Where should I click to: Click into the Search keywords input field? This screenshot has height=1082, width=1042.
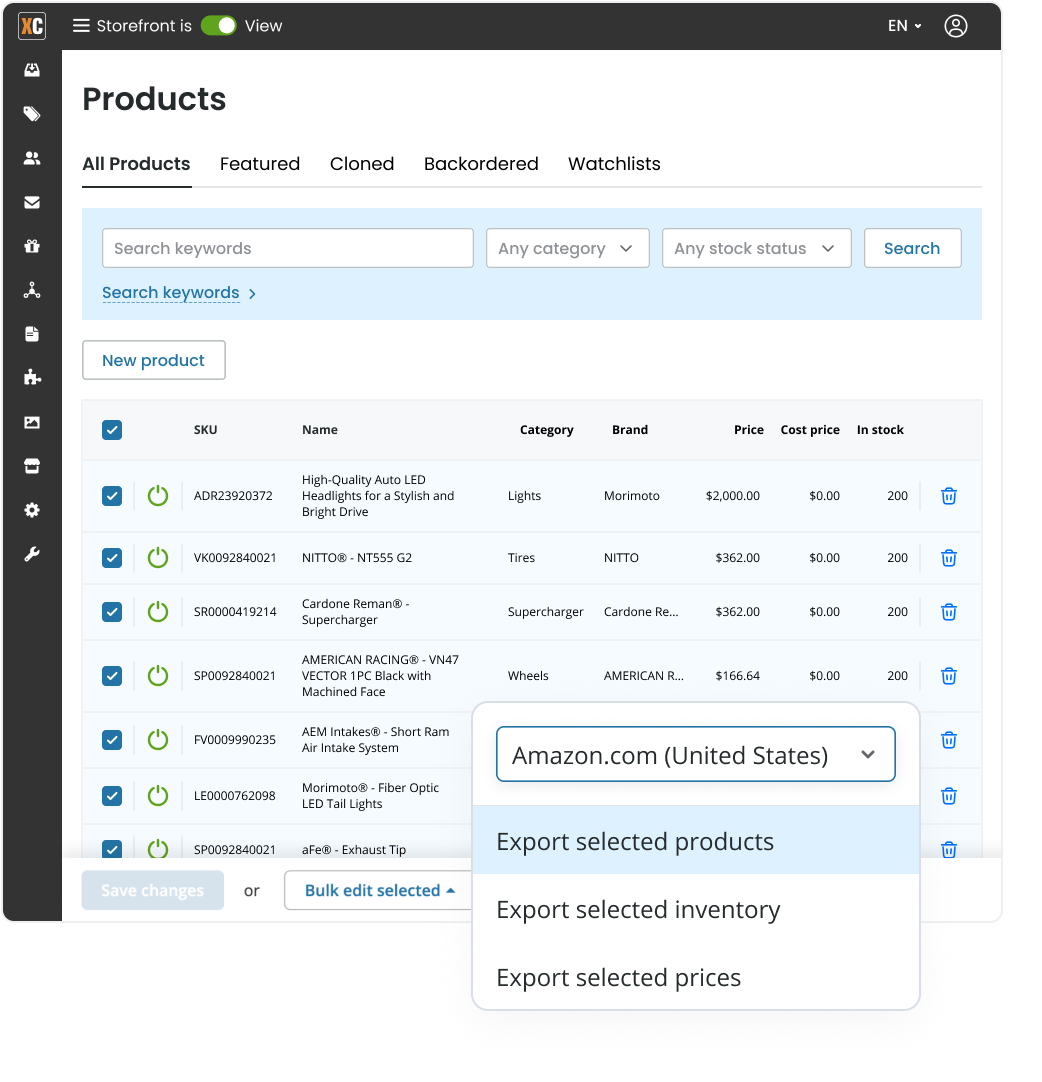pos(287,248)
